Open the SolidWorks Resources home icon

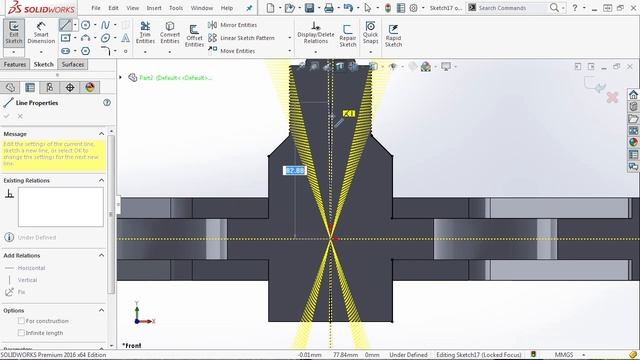click(633, 95)
